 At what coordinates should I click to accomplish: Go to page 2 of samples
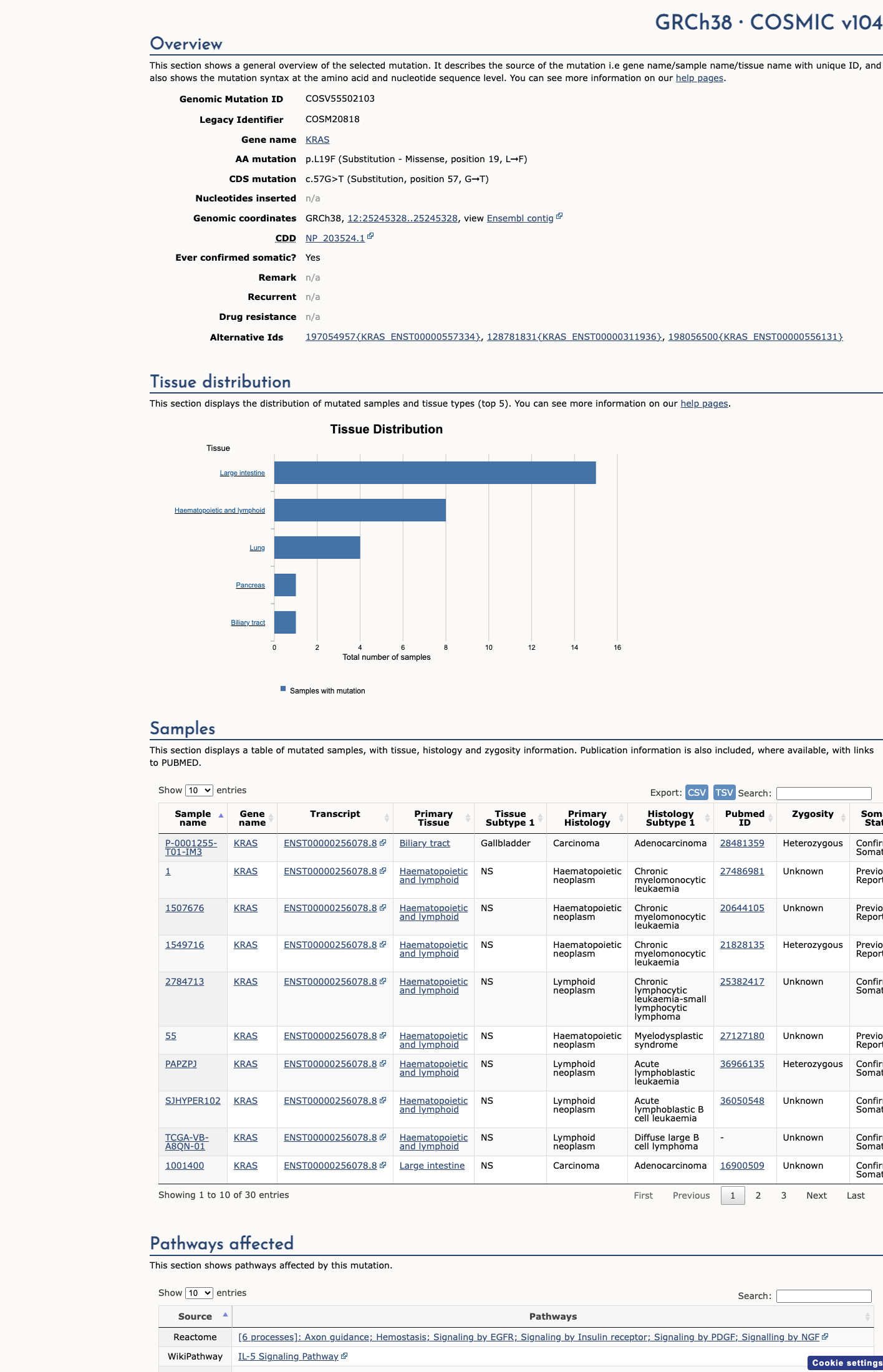[x=758, y=1196]
